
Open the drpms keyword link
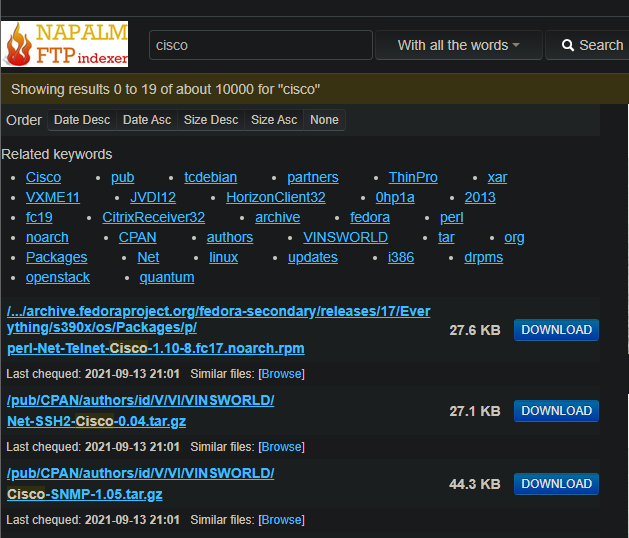click(483, 258)
